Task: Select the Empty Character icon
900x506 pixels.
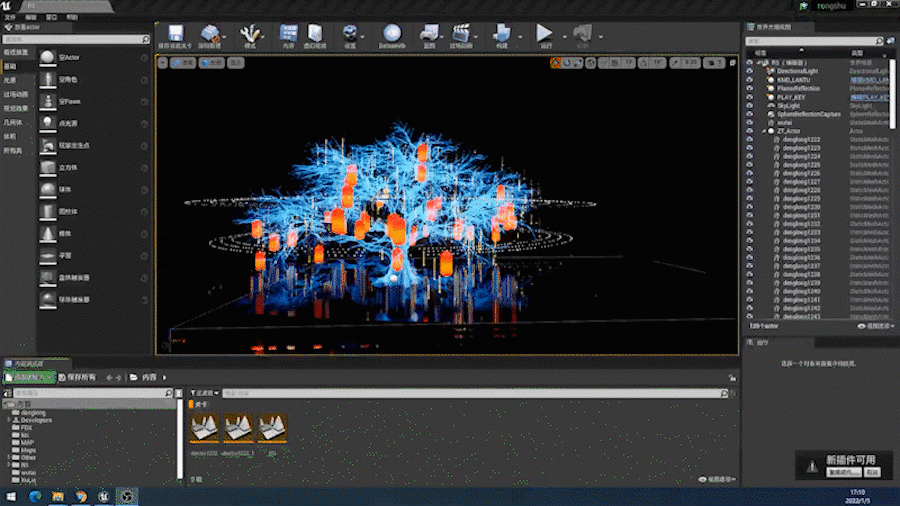Action: point(48,79)
